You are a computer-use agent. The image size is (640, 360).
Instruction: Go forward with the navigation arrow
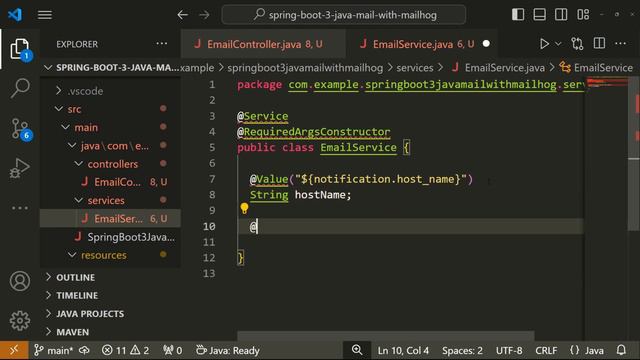coord(204,15)
